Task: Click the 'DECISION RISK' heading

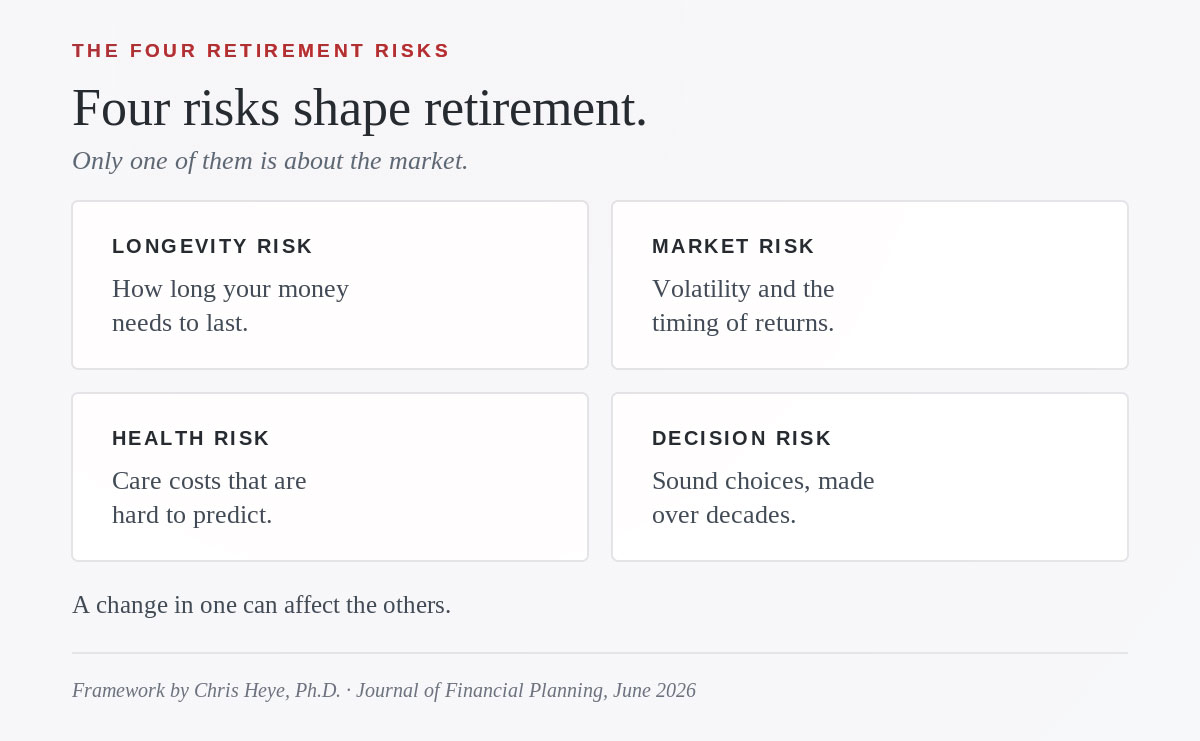Action: 742,438
